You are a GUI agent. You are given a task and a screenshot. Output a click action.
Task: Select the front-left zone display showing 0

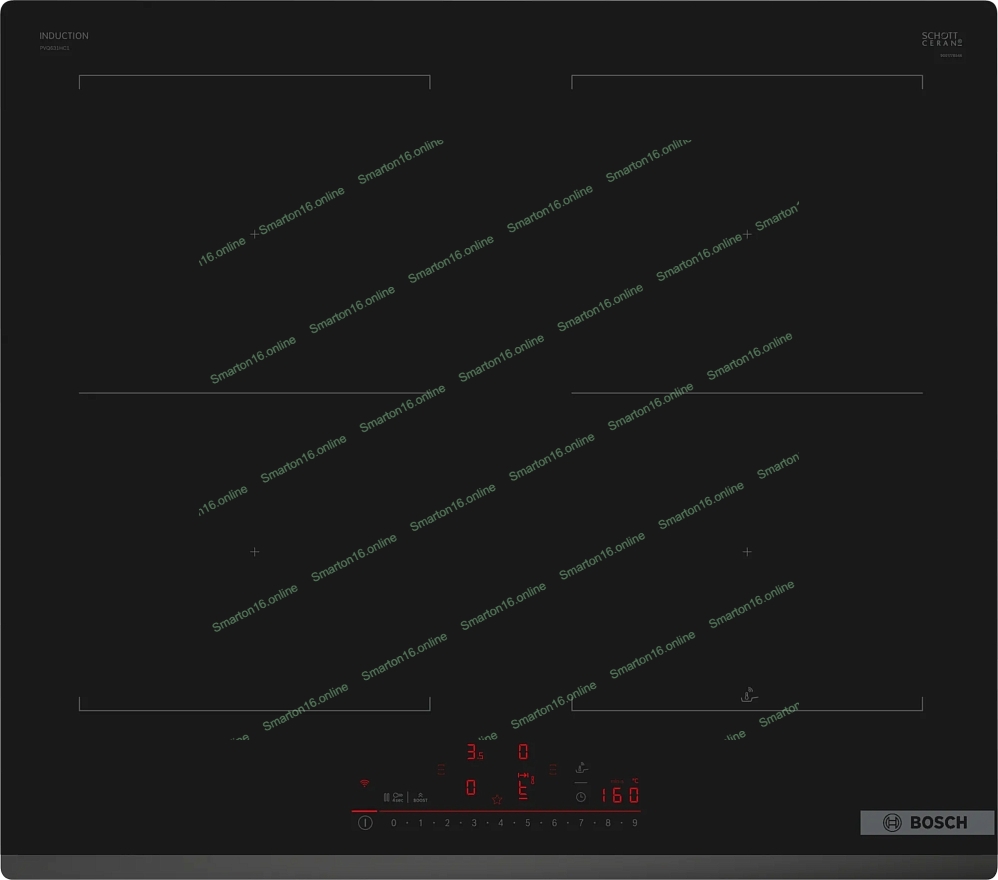pyautogui.click(x=470, y=788)
